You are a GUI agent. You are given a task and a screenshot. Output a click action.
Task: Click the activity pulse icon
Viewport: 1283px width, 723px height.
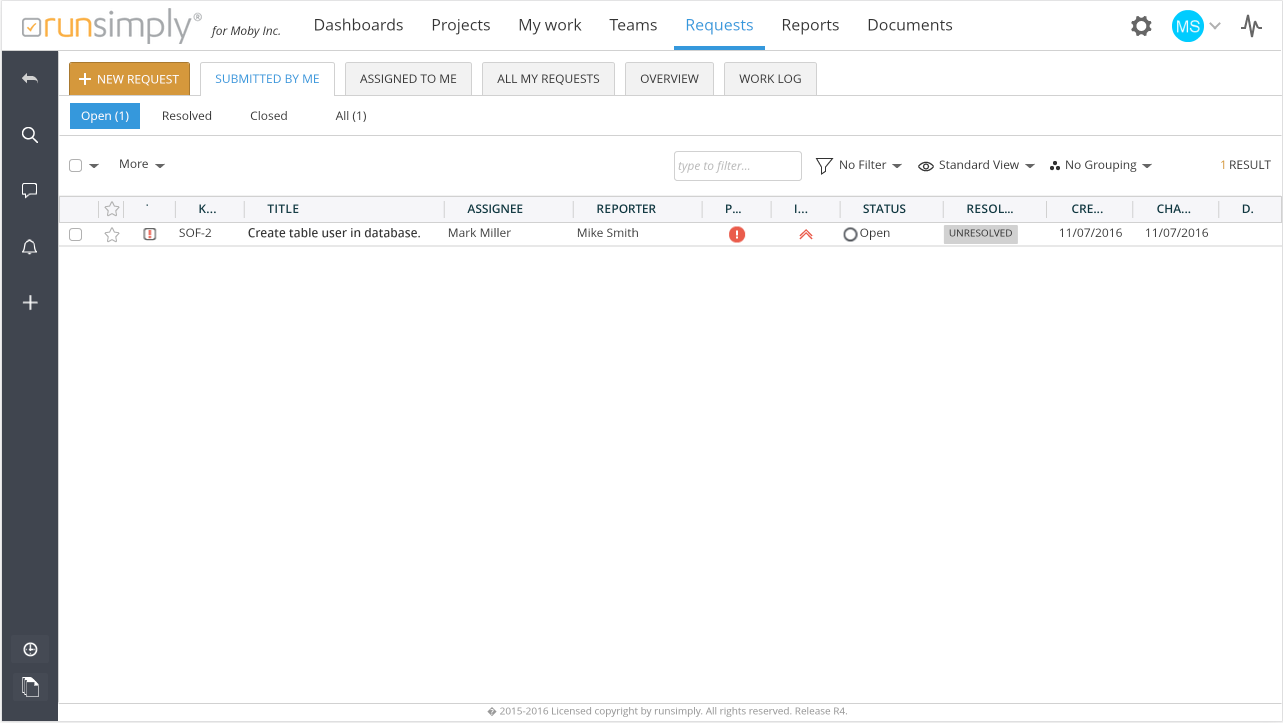coord(1251,26)
